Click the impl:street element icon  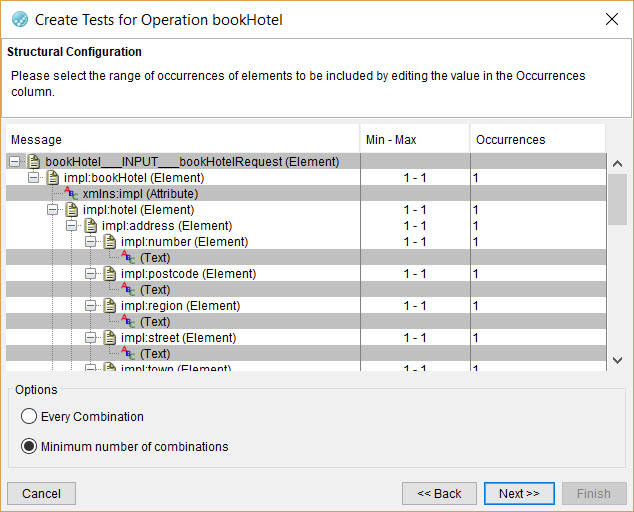tap(109, 338)
